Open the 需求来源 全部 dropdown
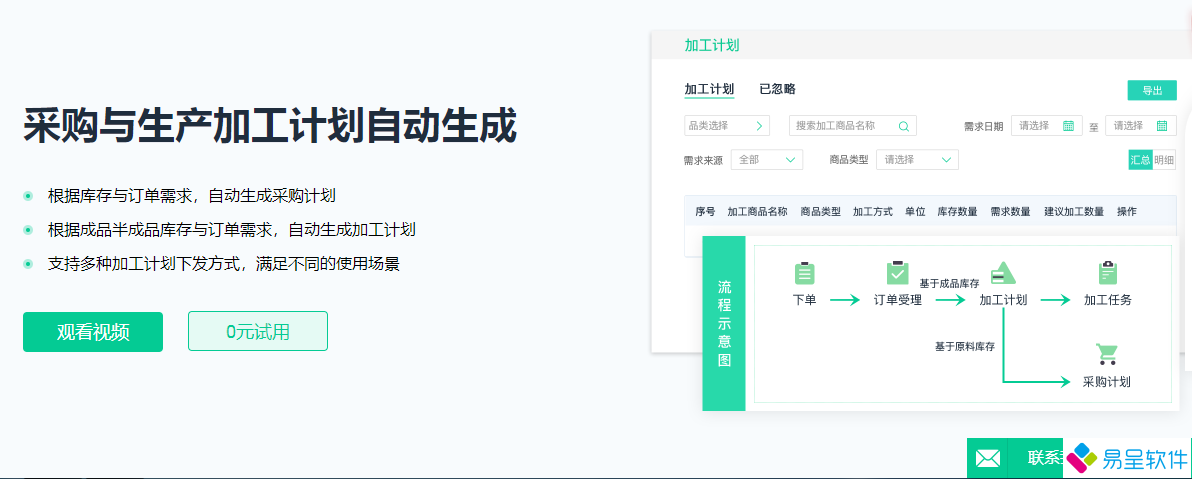1192x479 pixels. click(x=766, y=160)
